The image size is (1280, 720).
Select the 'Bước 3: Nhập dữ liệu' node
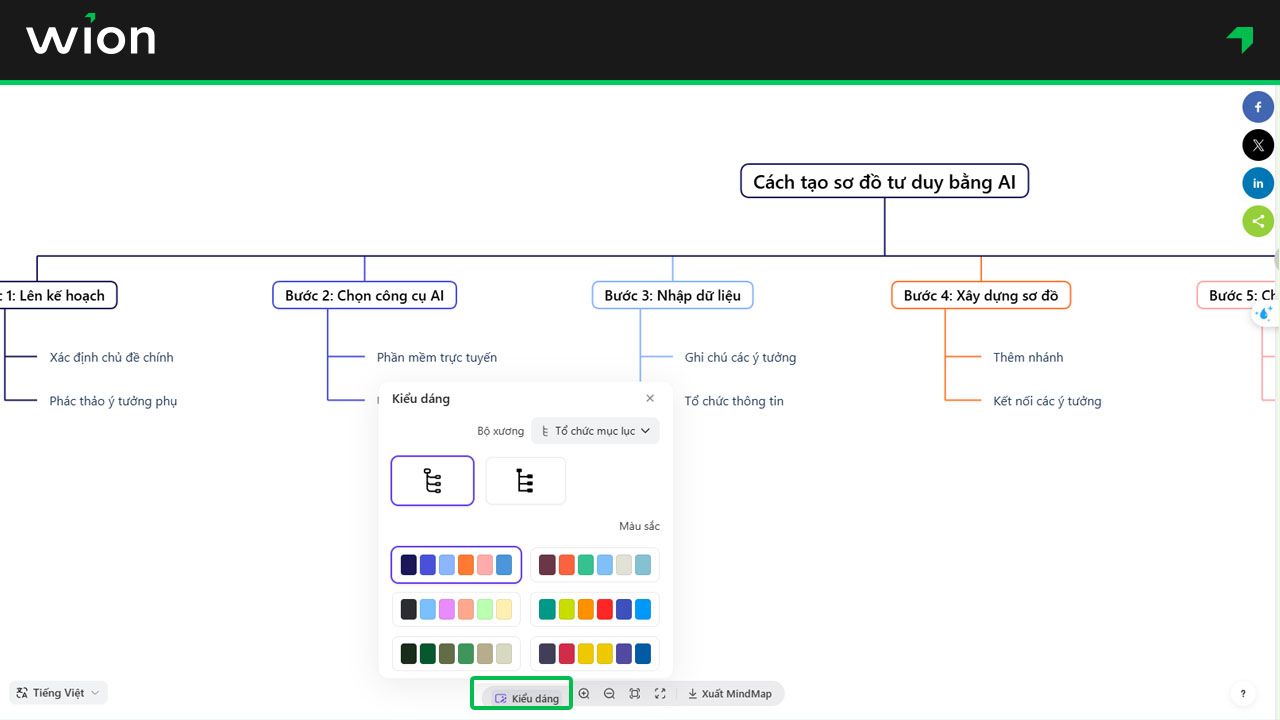pos(672,295)
